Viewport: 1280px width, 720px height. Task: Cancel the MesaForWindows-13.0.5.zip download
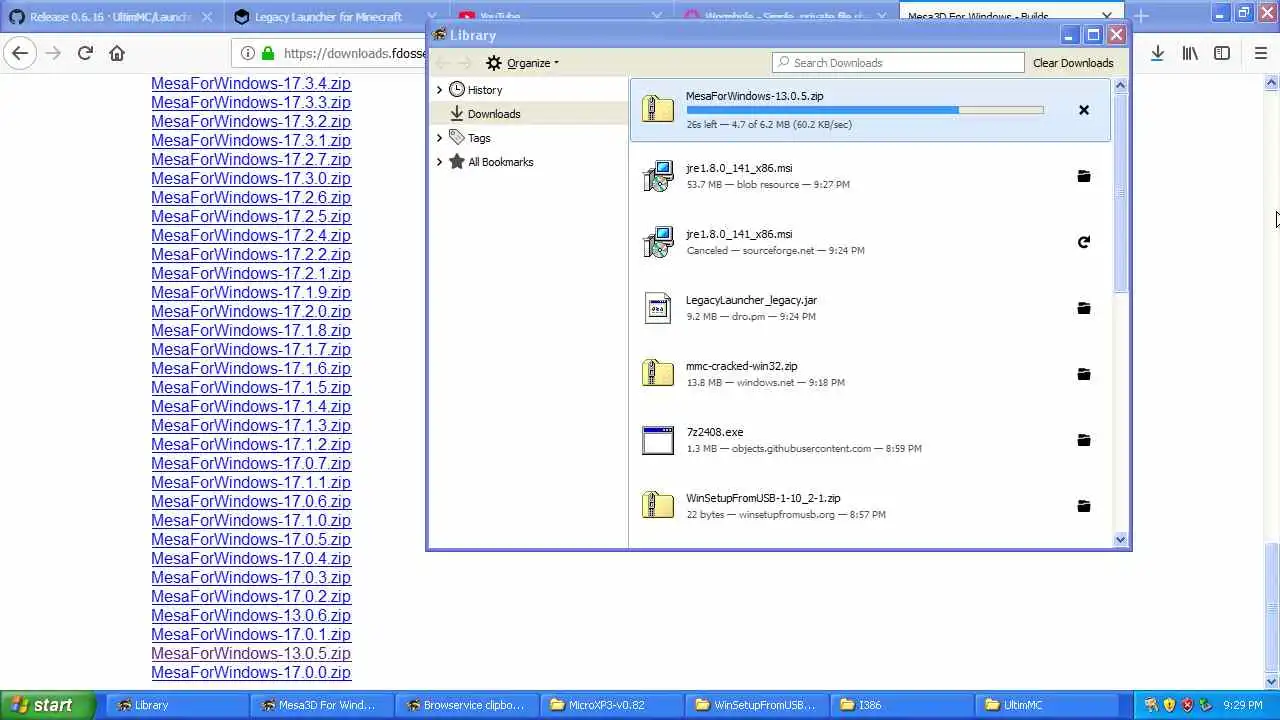coord(1083,110)
